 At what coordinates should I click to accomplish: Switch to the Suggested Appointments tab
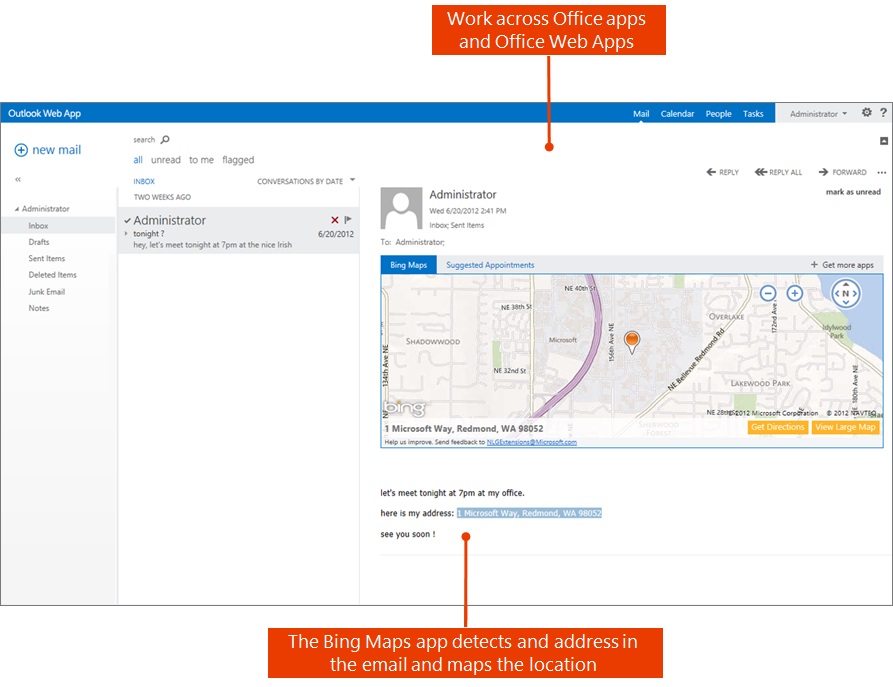pos(490,265)
